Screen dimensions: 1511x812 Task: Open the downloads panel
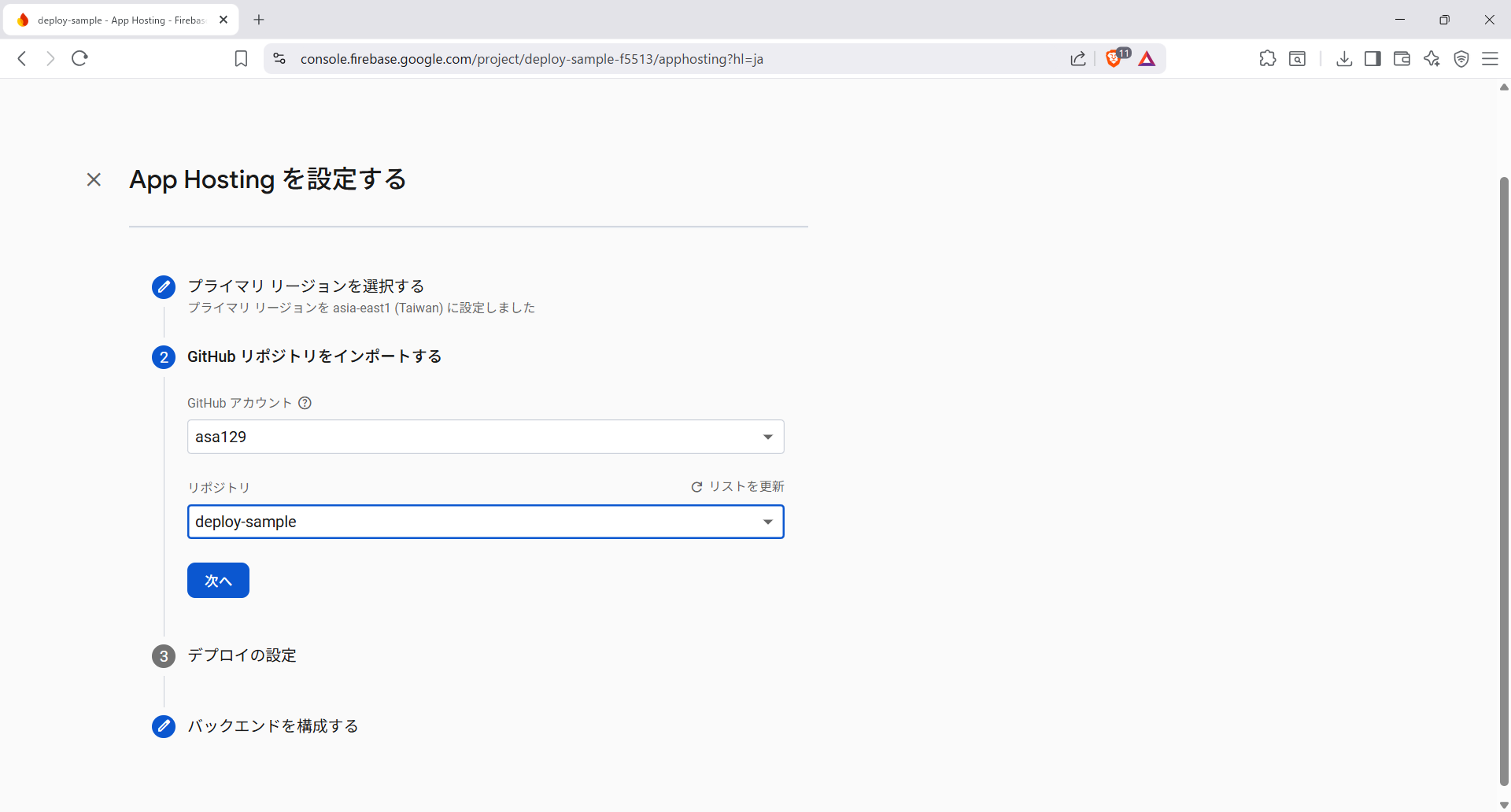(1344, 59)
